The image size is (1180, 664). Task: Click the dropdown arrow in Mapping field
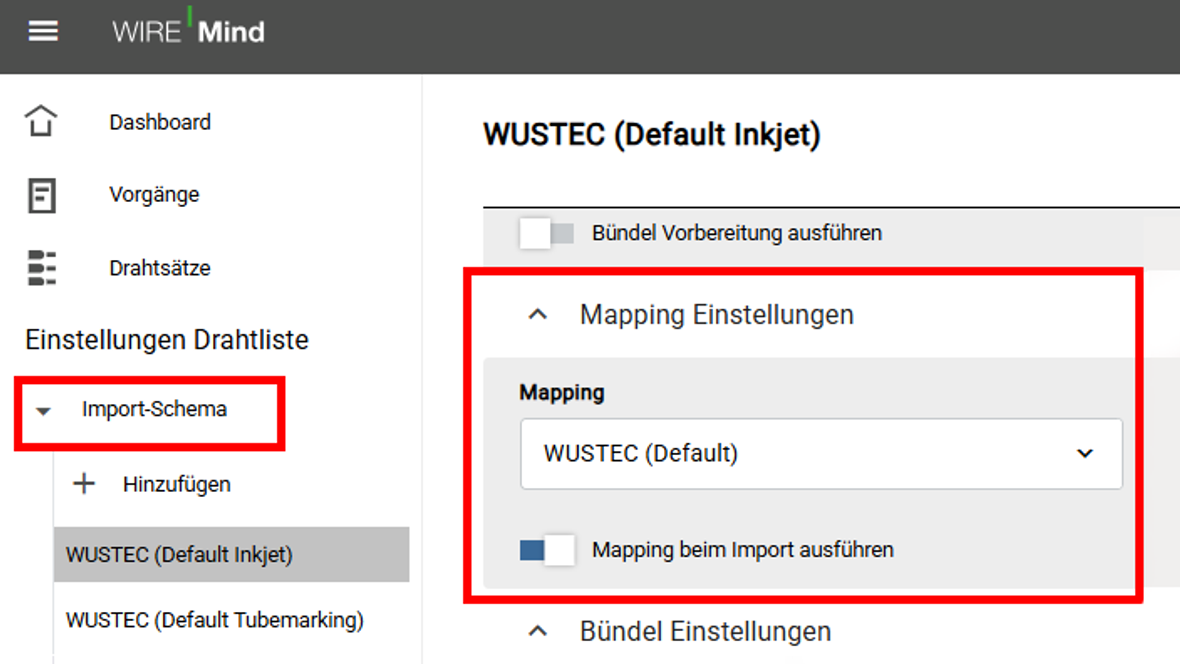(1084, 453)
